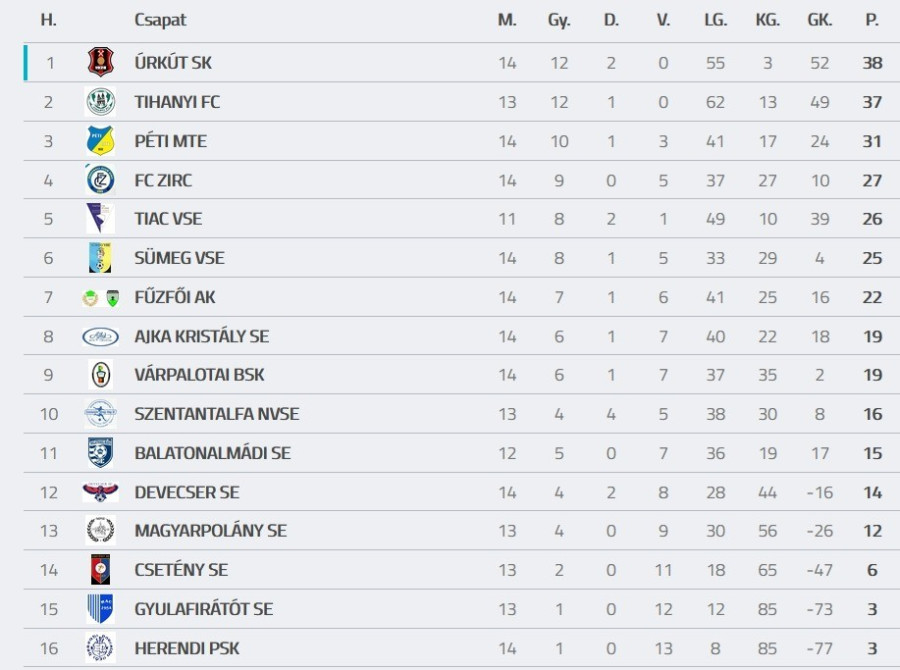This screenshot has height=670, width=900.
Task: Open the Gyulafirátót SE striped crest
Action: (100, 609)
